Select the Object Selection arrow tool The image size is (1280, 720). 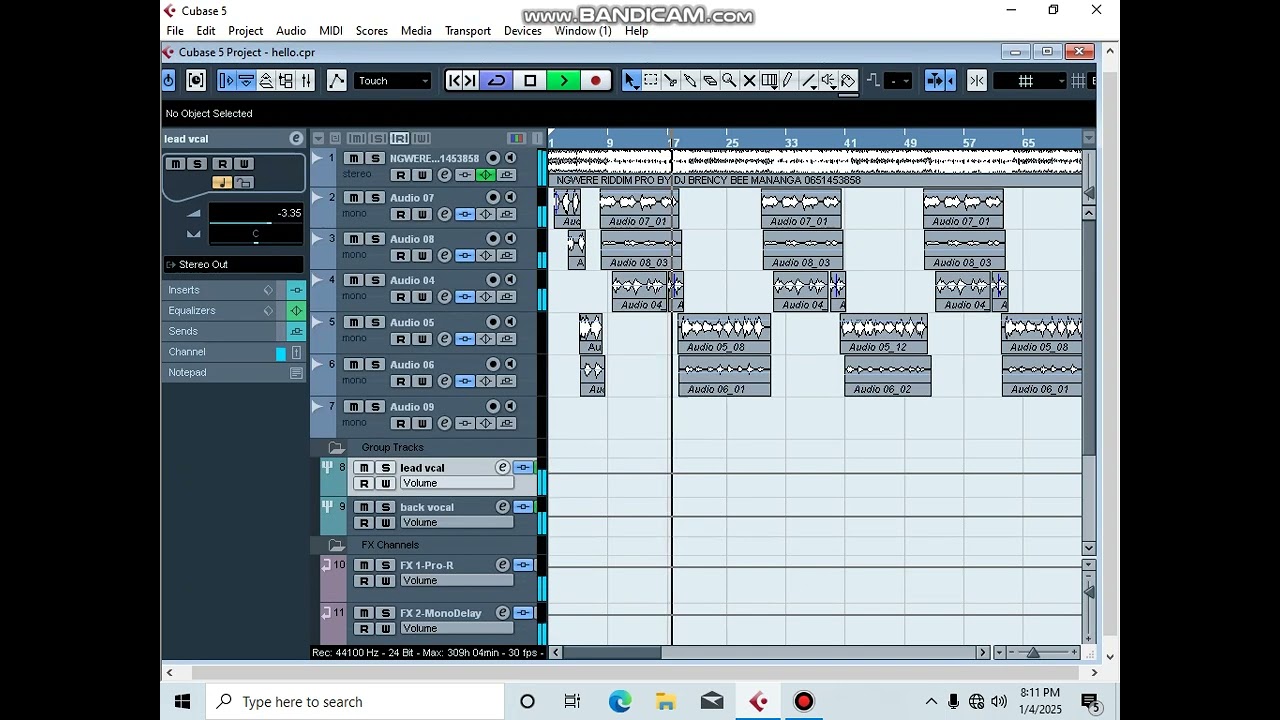[631, 81]
